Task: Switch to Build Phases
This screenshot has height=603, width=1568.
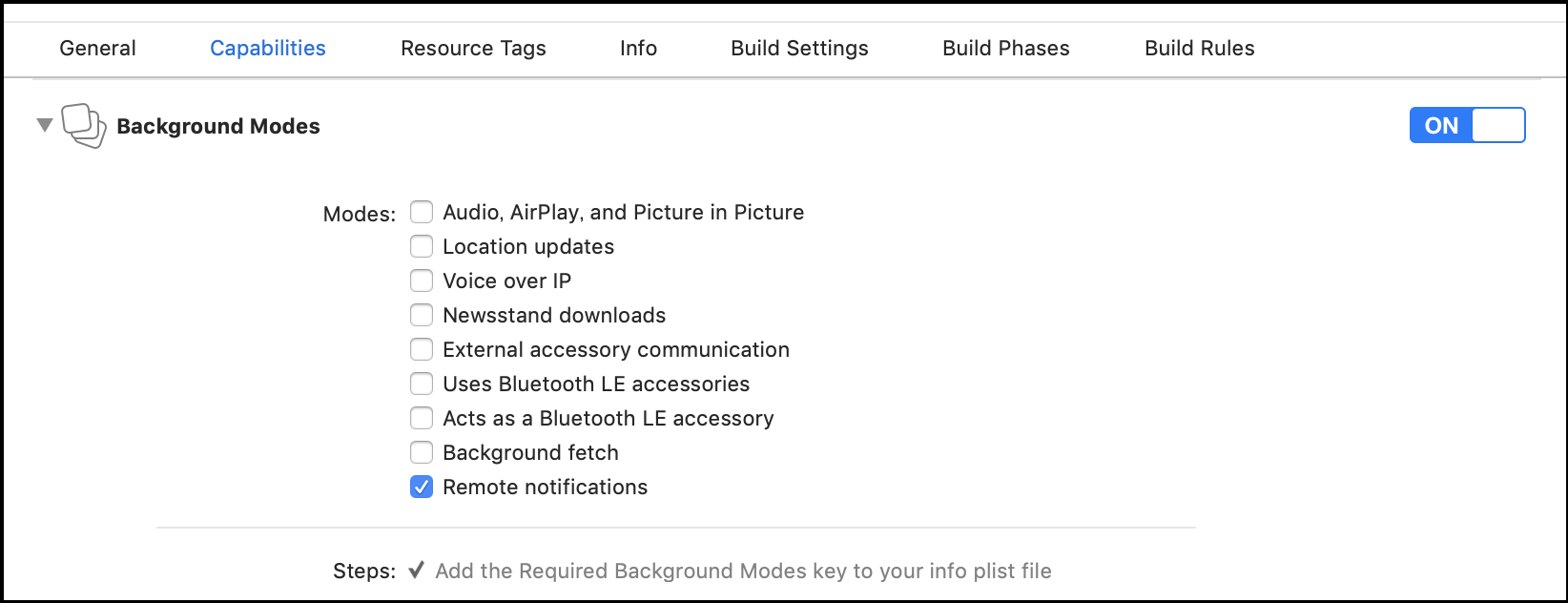Action: 1005,48
